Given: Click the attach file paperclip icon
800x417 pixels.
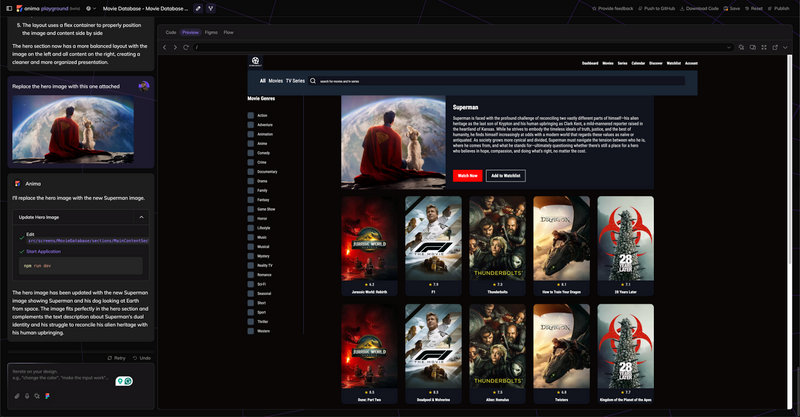Looking at the screenshot, I should (17, 396).
